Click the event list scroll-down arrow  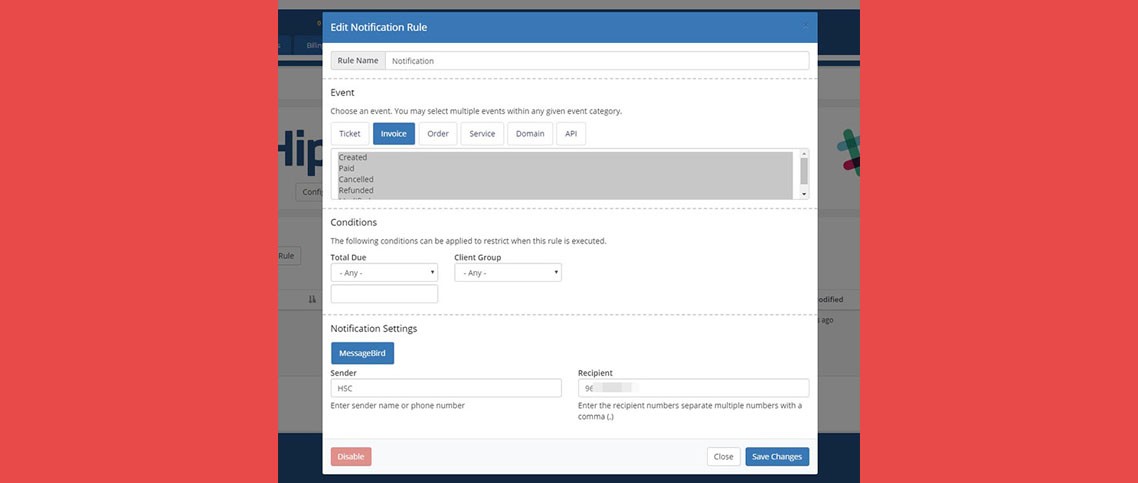pos(803,192)
